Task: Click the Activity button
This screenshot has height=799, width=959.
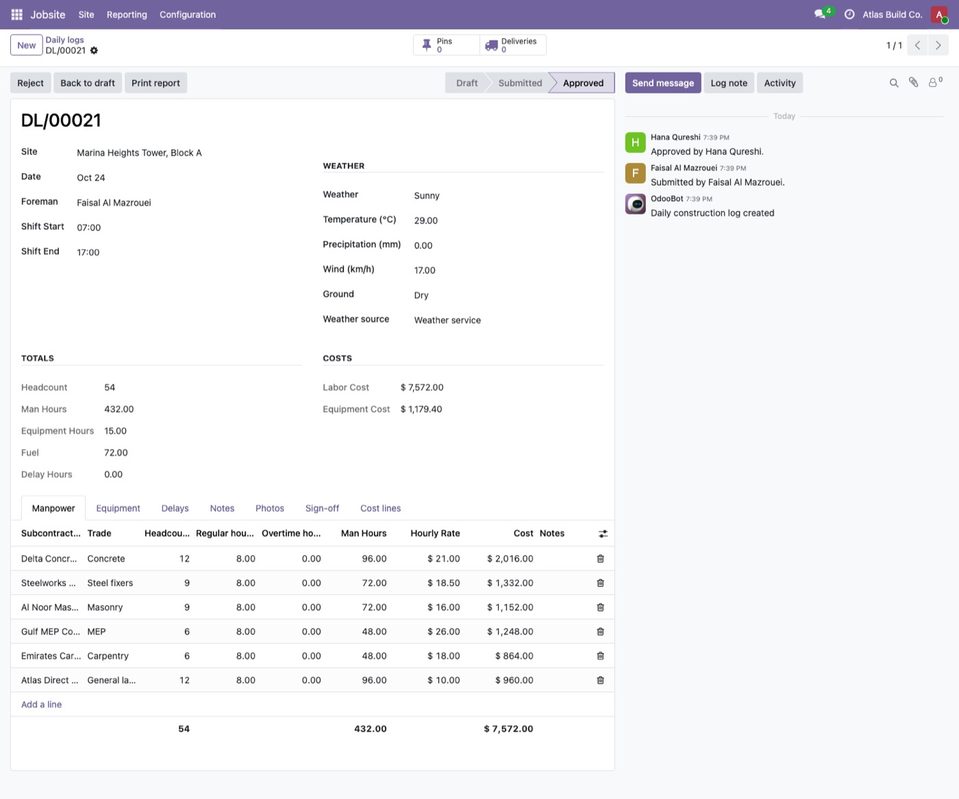Action: (780, 83)
